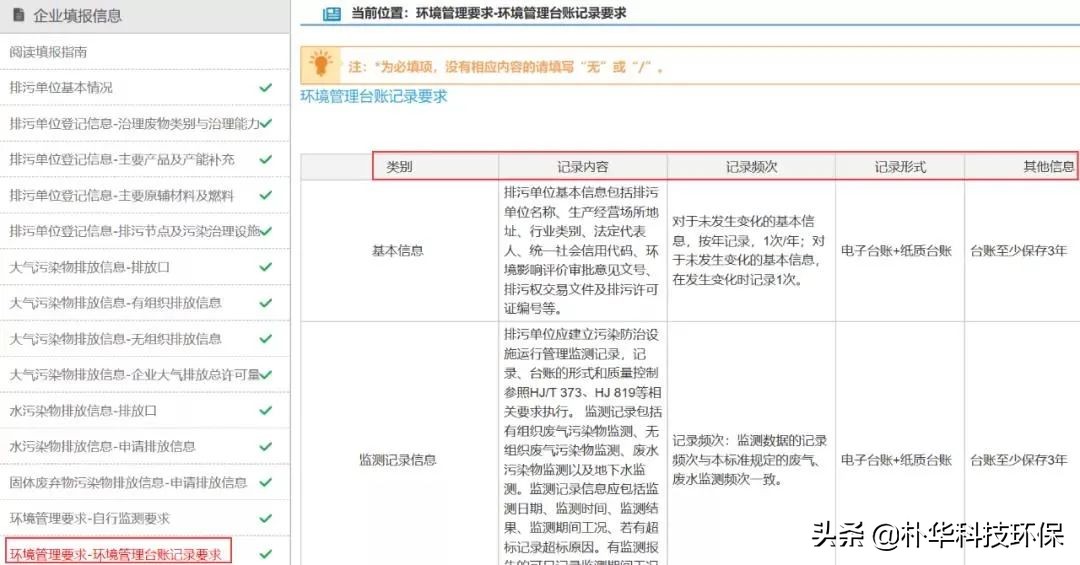This screenshot has height=565, width=1080.
Task: Select 排污单位登记信息-排污节点及污染治理设施
Action: (134, 231)
